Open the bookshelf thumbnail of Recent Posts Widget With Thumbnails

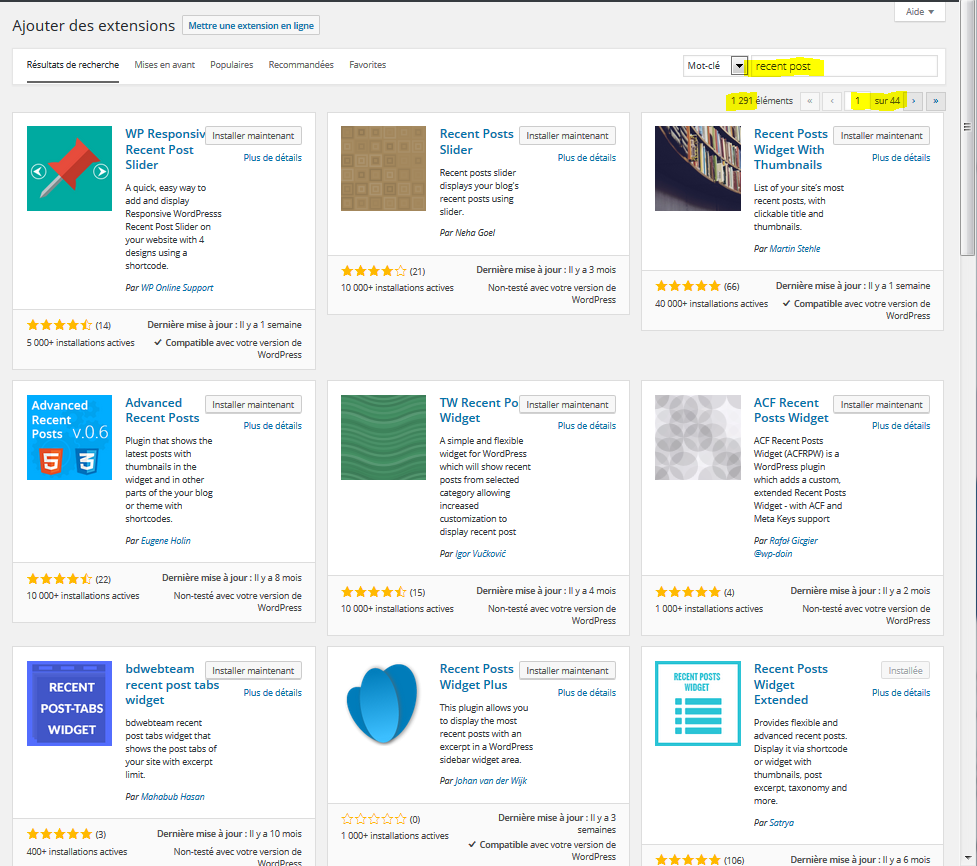click(x=697, y=168)
